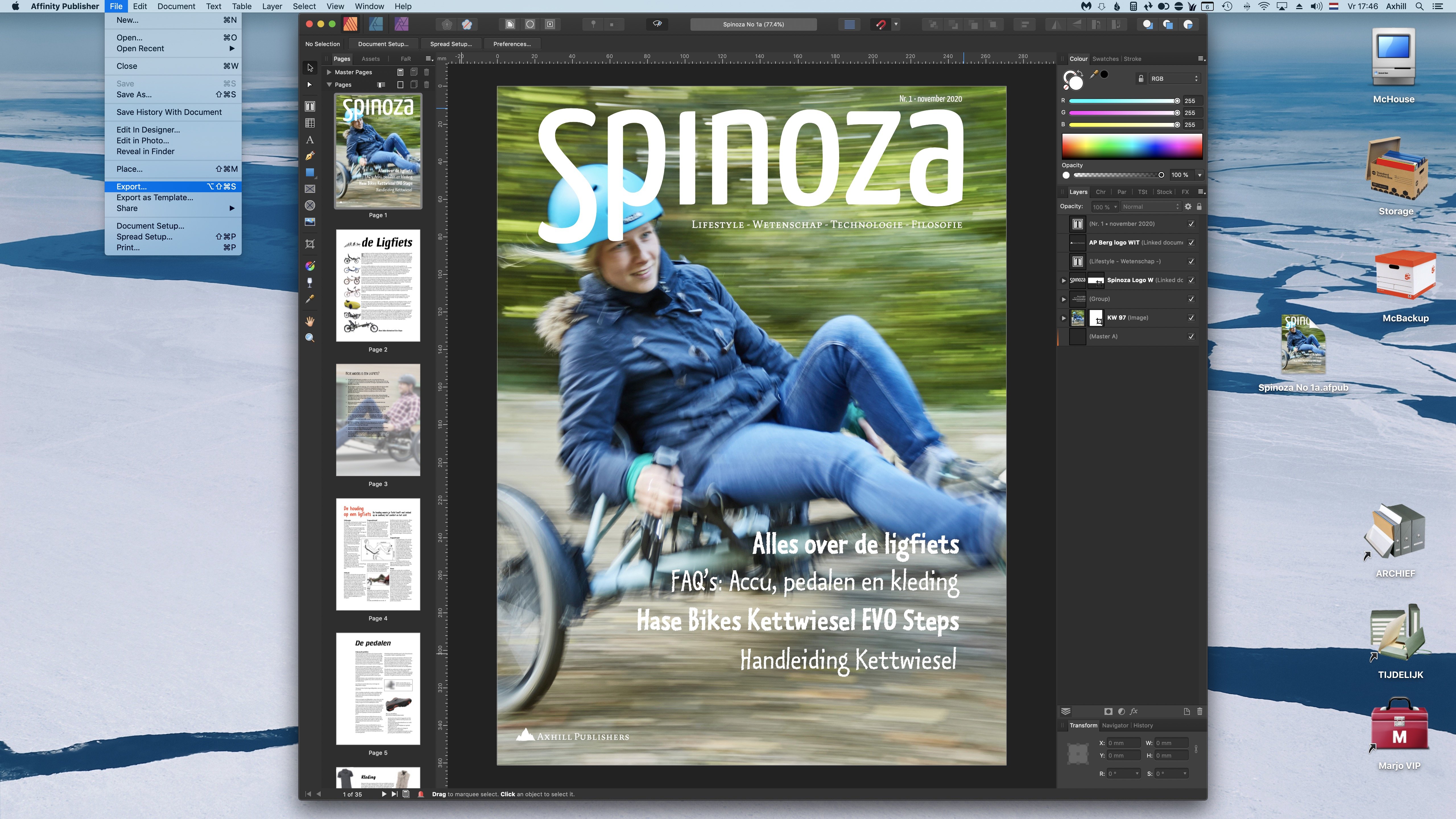The height and width of the screenshot is (819, 1456).
Task: Open the snapping options dropdown arrow
Action: pos(896,24)
